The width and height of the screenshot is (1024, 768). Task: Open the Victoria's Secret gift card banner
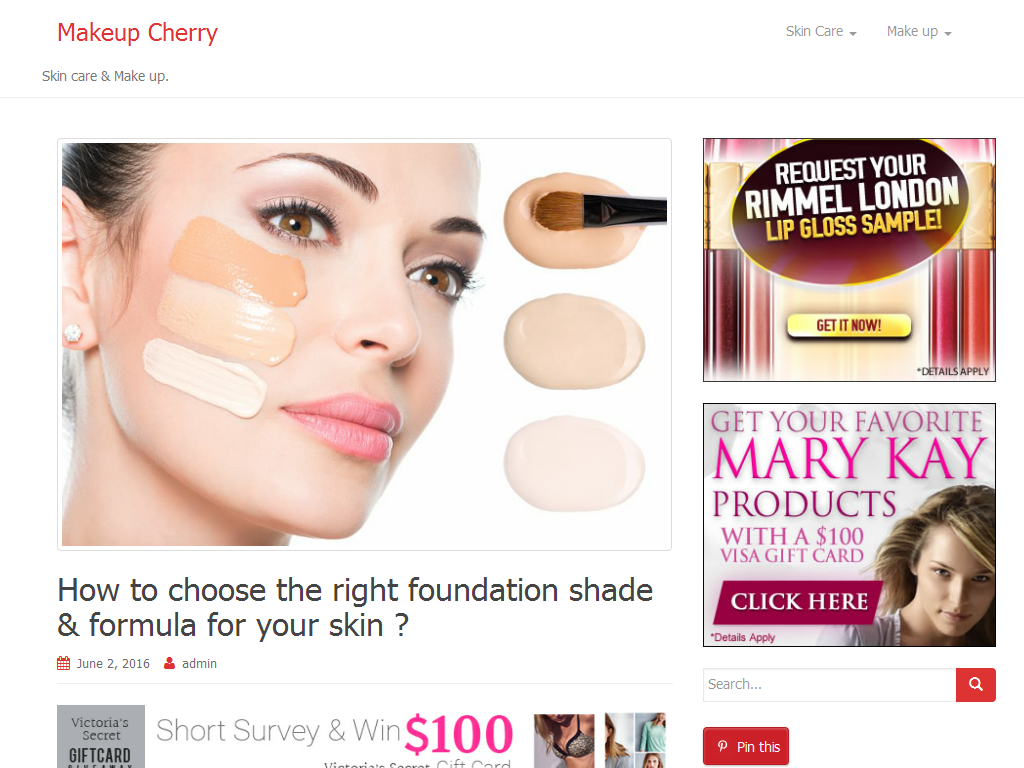click(362, 737)
